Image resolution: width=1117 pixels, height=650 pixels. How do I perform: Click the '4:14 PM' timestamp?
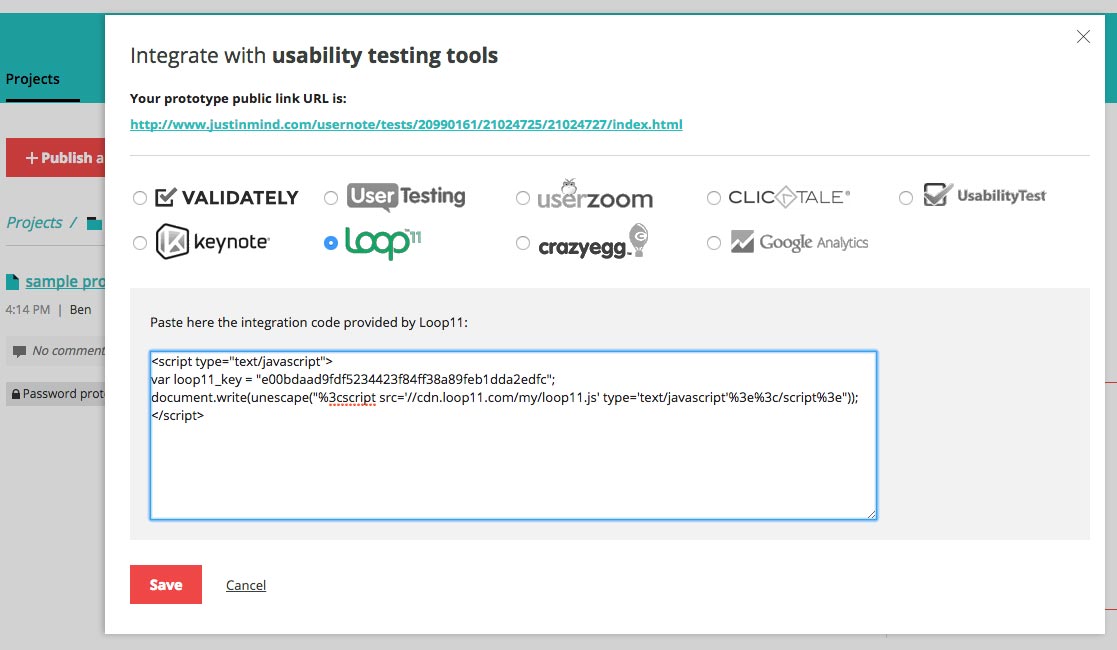[x=28, y=309]
